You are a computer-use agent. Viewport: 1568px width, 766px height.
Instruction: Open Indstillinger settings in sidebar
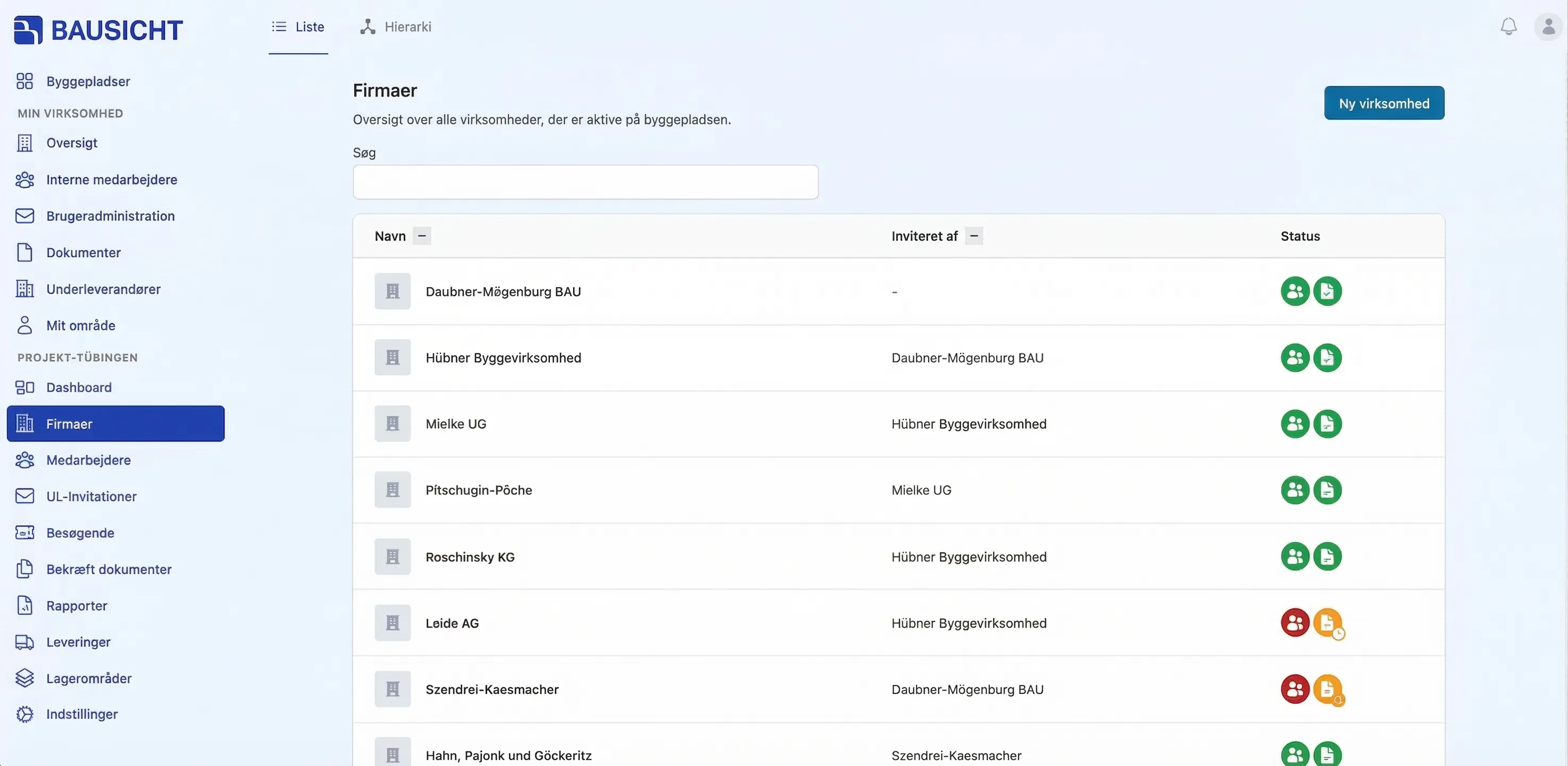(82, 714)
